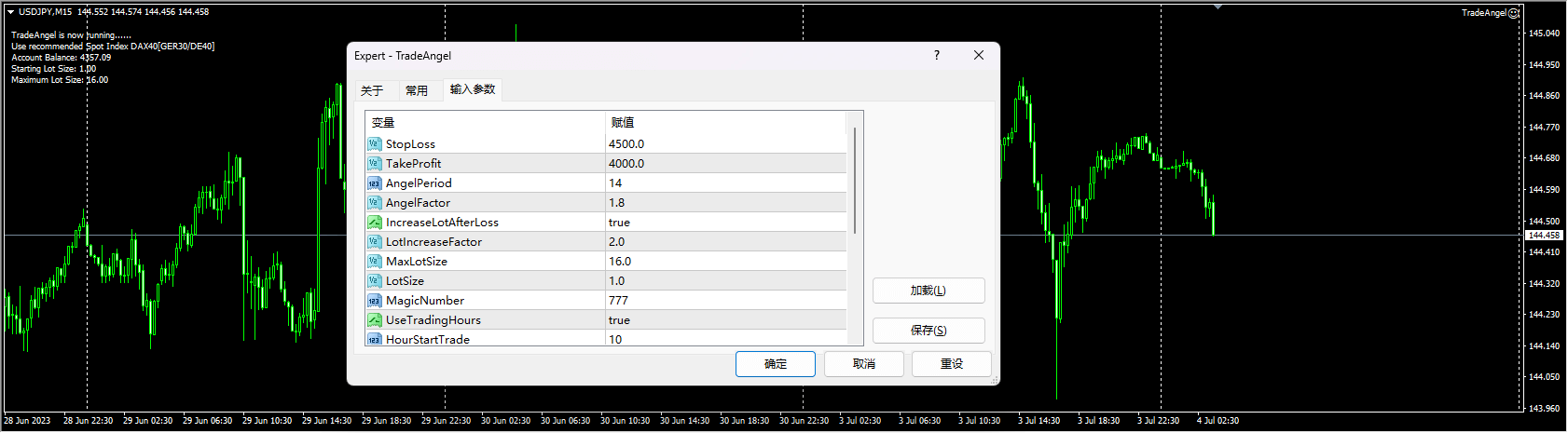The image size is (1568, 433).
Task: Open help with the question mark button
Action: point(937,56)
